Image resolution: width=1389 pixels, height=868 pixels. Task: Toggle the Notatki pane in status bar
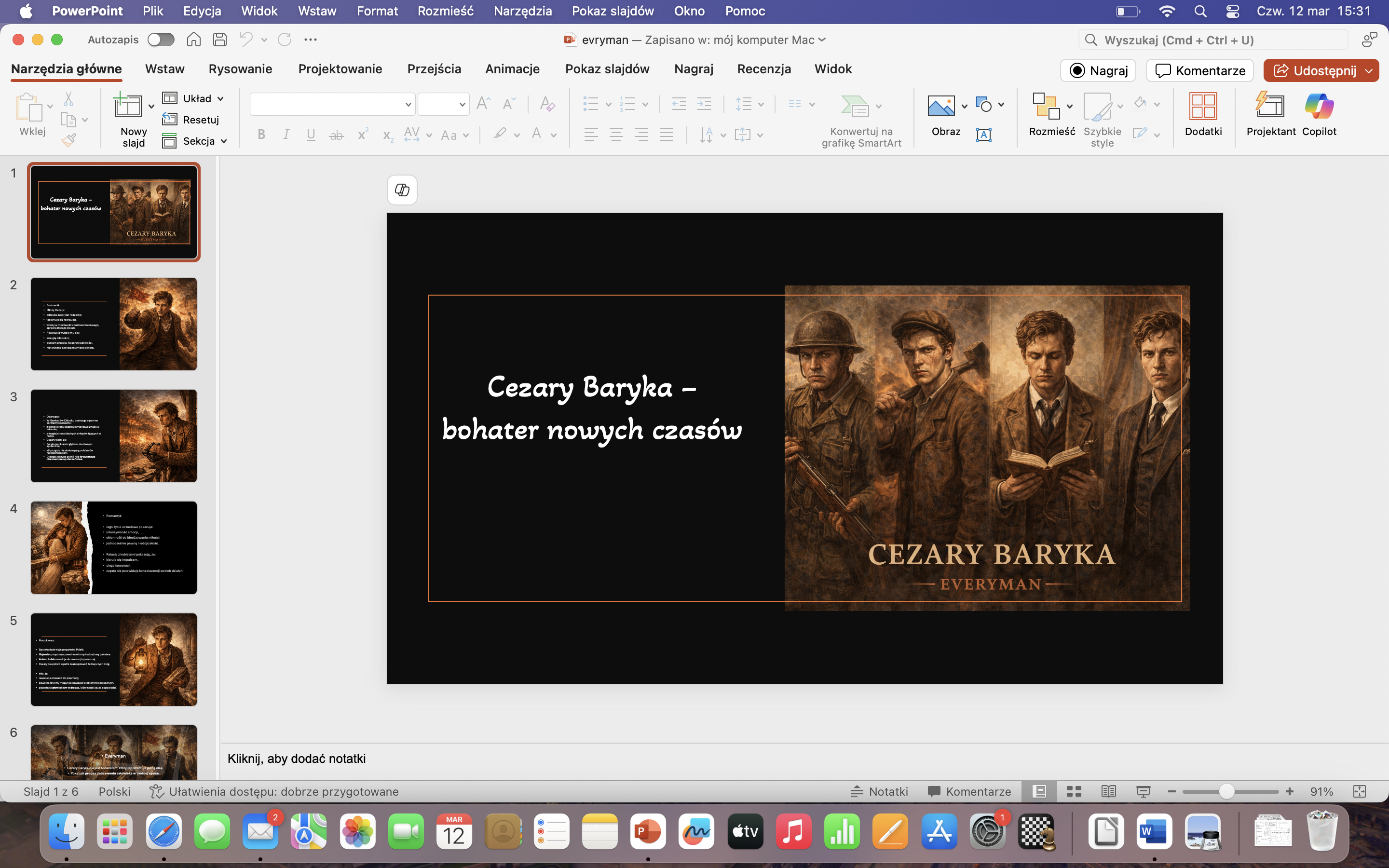[879, 792]
